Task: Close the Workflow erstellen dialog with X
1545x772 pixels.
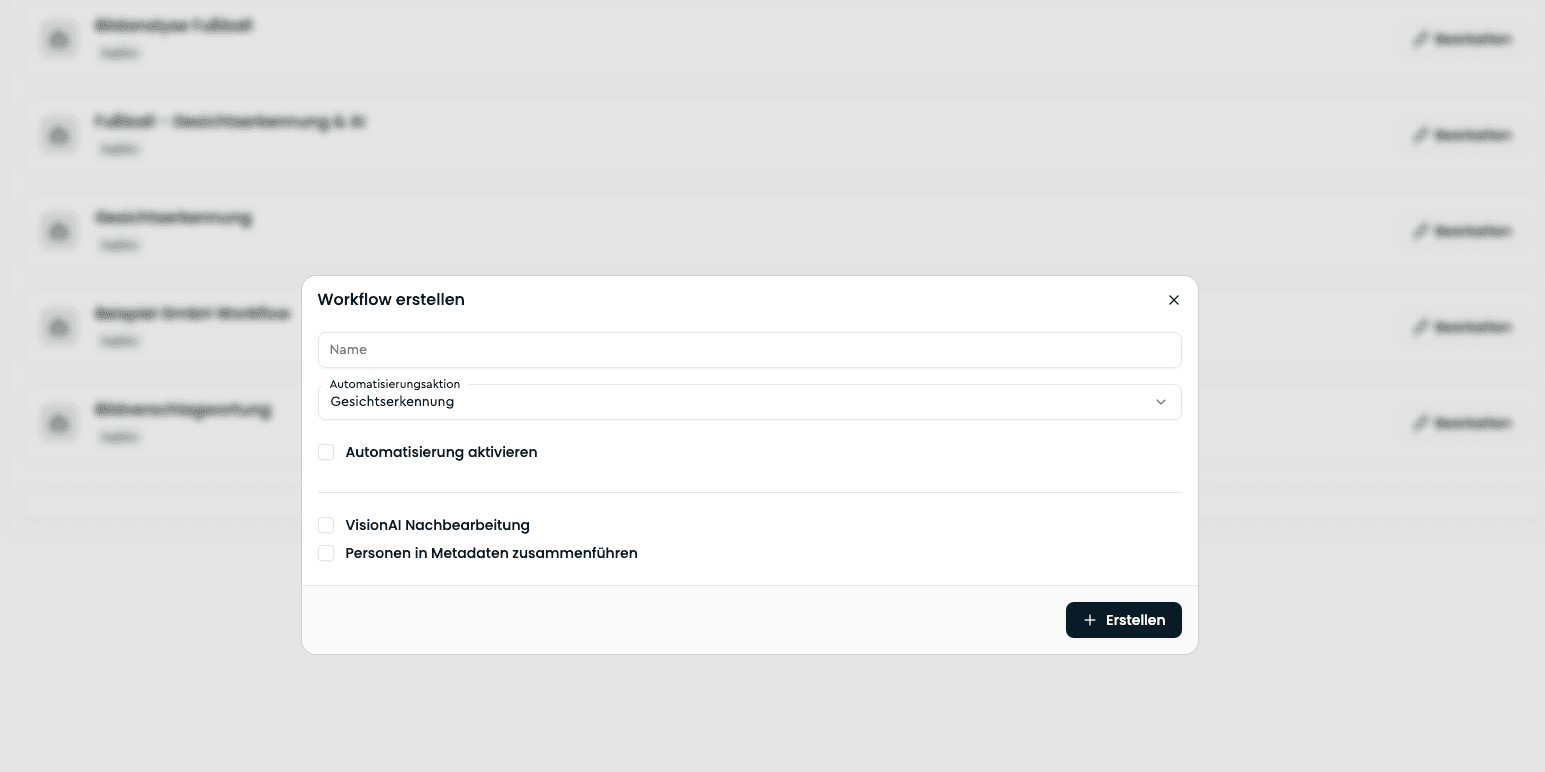Action: [x=1174, y=300]
